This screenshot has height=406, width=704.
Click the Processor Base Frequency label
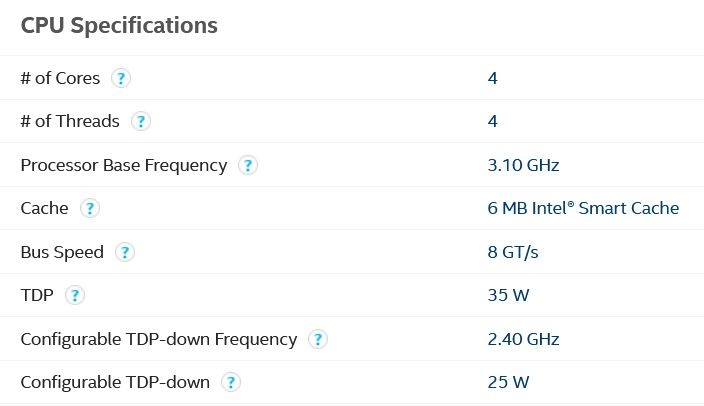pos(124,165)
